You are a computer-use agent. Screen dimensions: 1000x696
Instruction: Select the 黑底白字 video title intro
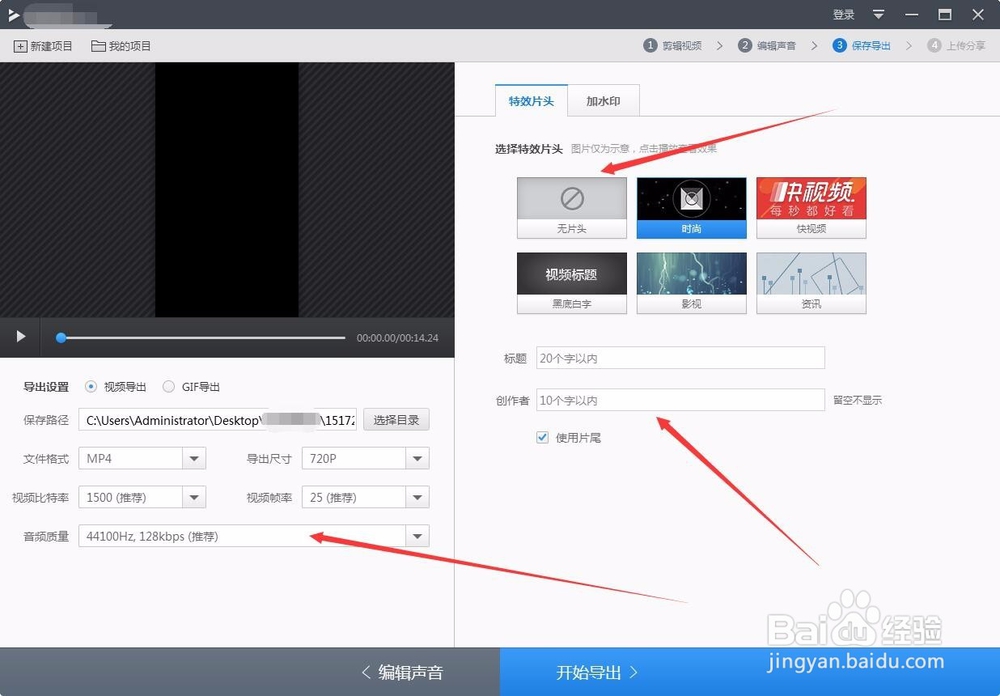(570, 281)
